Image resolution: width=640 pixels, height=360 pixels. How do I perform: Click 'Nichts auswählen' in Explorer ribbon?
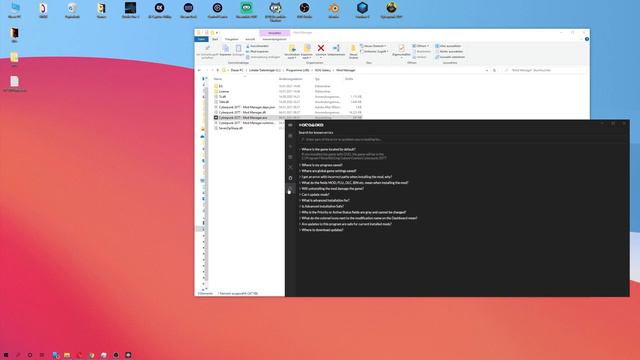449,51
